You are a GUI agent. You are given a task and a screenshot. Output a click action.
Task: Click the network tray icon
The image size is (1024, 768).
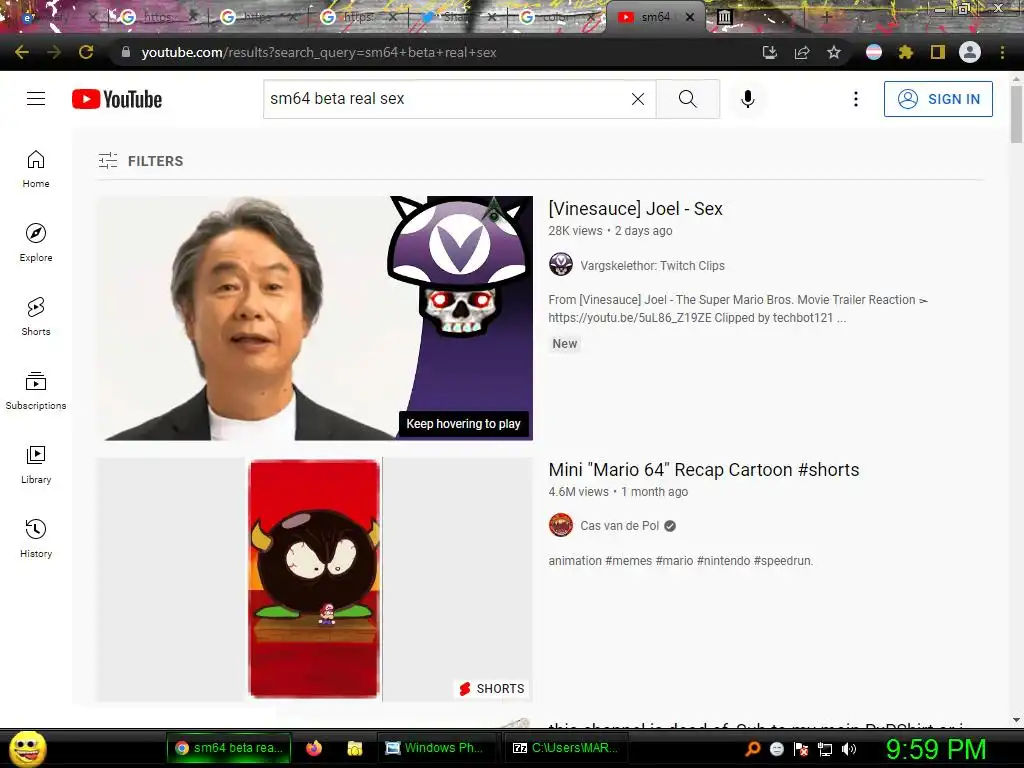(x=825, y=749)
